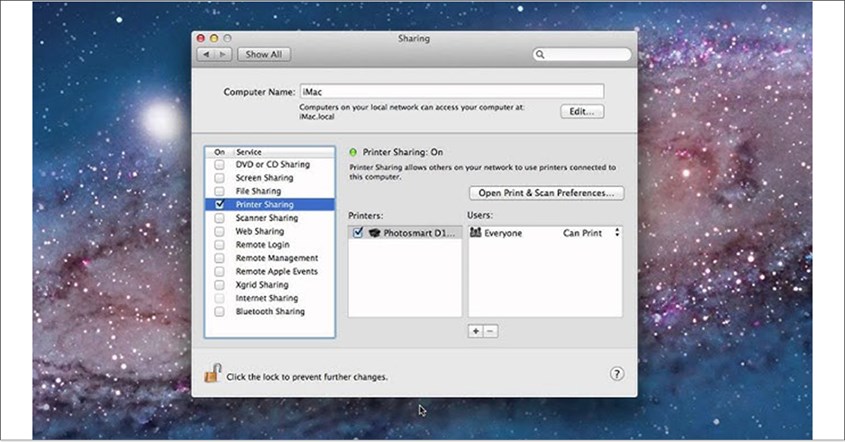845x442 pixels.
Task: Click the Edit... button for computer name
Action: (x=582, y=112)
